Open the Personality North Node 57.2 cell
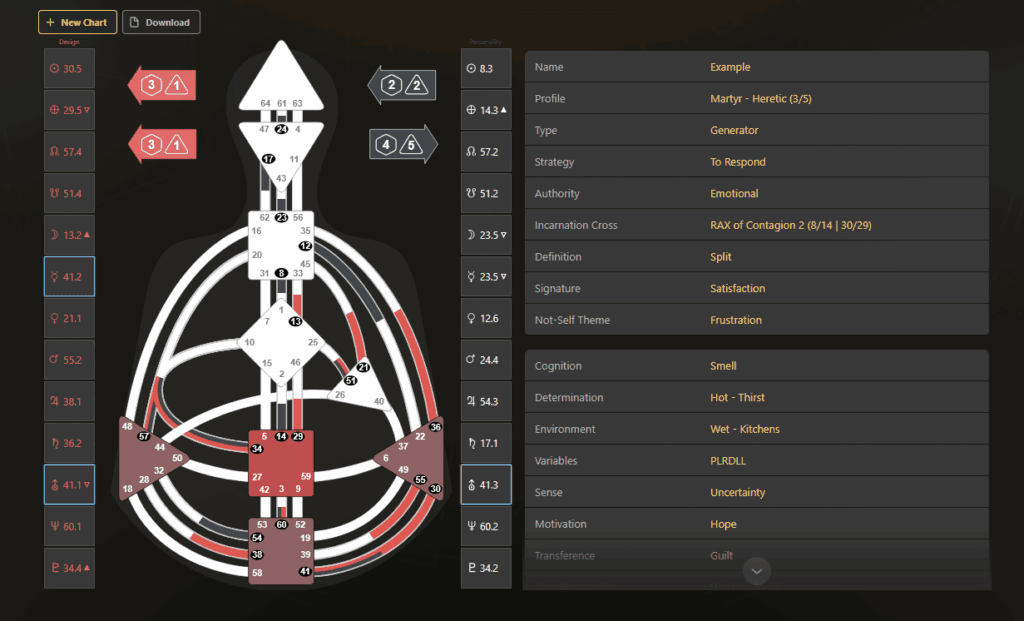Viewport: 1024px width, 621px height. tap(486, 151)
